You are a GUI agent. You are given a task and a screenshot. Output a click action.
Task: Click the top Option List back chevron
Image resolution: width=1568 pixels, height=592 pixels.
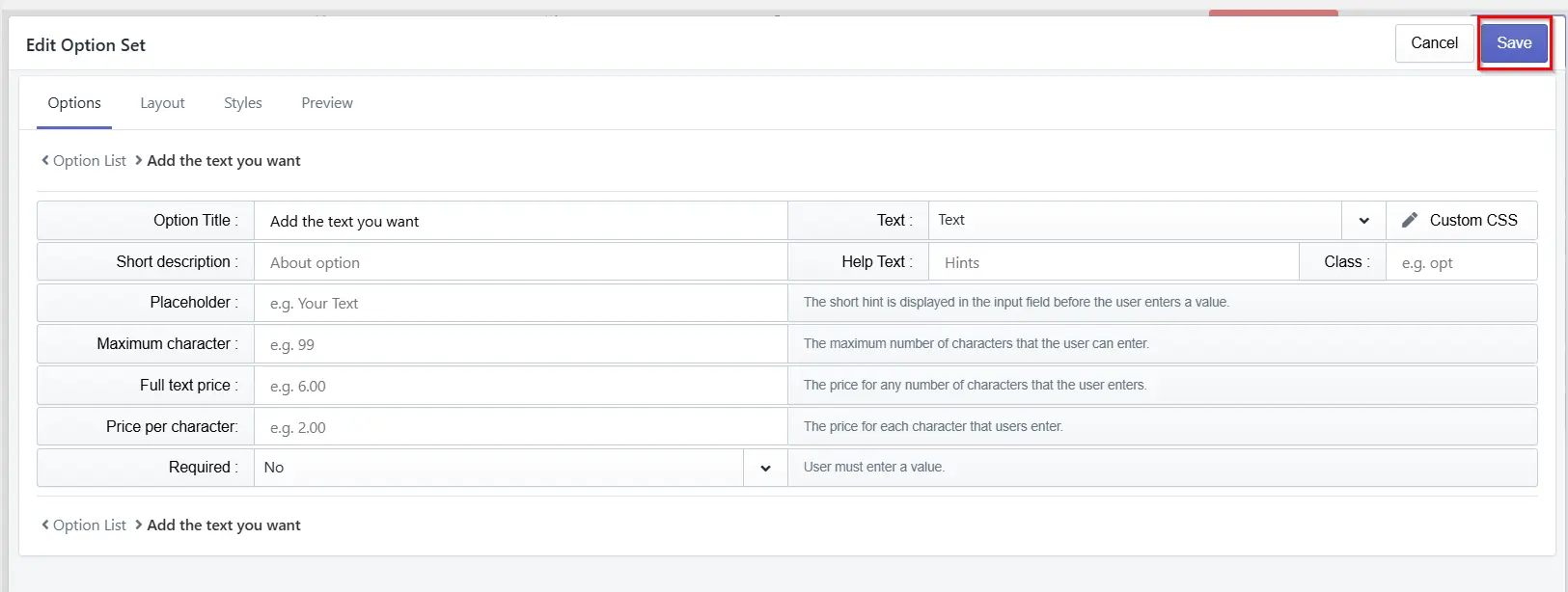pyautogui.click(x=45, y=160)
